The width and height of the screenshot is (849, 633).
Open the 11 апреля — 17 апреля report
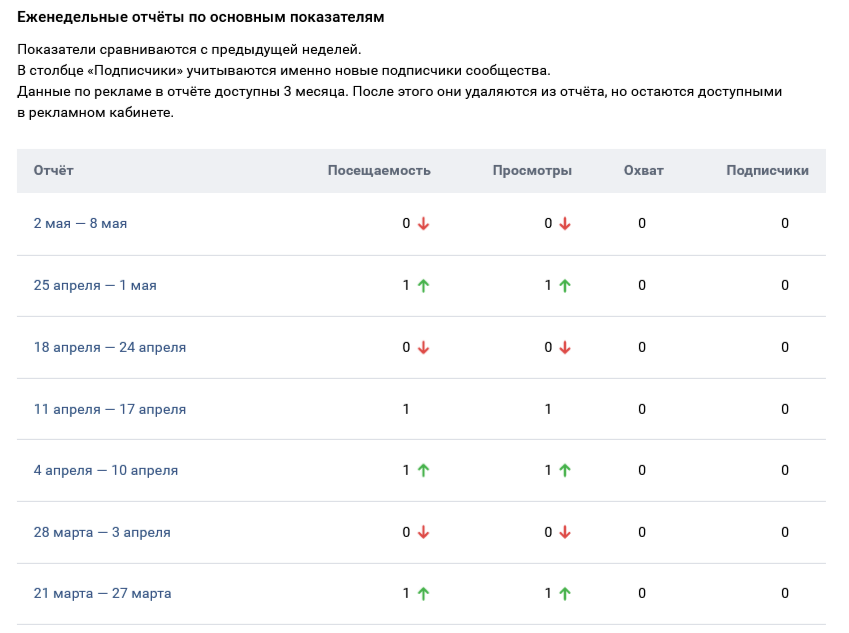(109, 409)
